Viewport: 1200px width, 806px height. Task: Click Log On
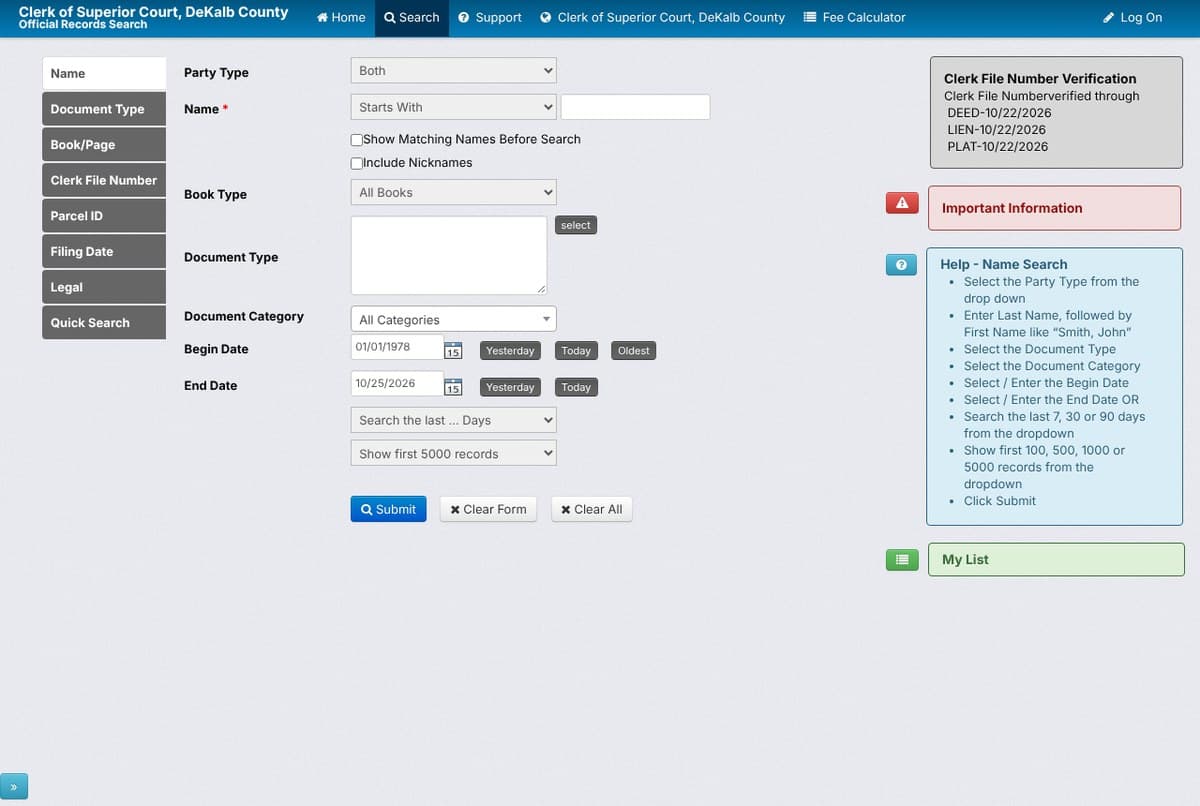pyautogui.click(x=1132, y=17)
